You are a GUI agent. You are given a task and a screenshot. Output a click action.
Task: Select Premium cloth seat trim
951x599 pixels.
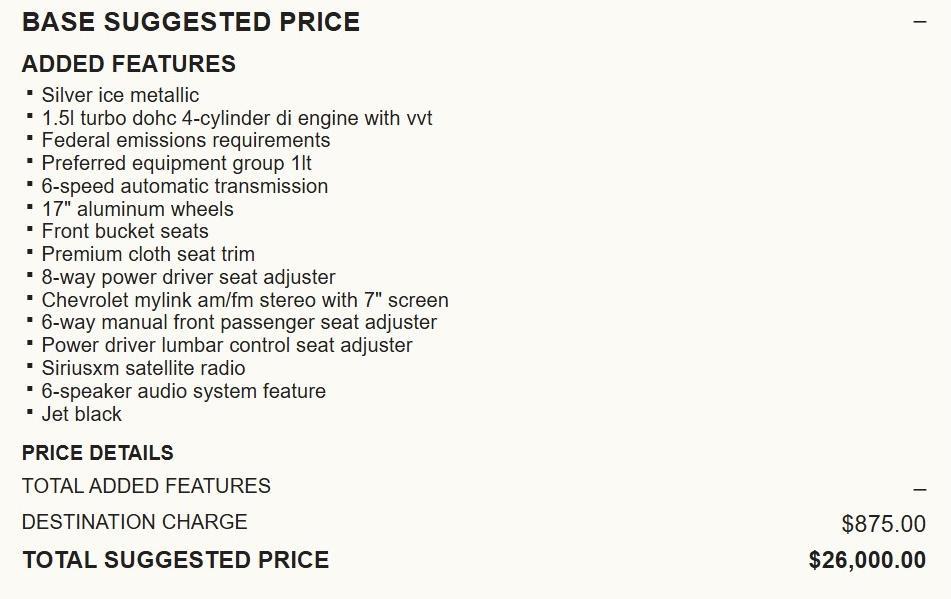[x=148, y=254]
